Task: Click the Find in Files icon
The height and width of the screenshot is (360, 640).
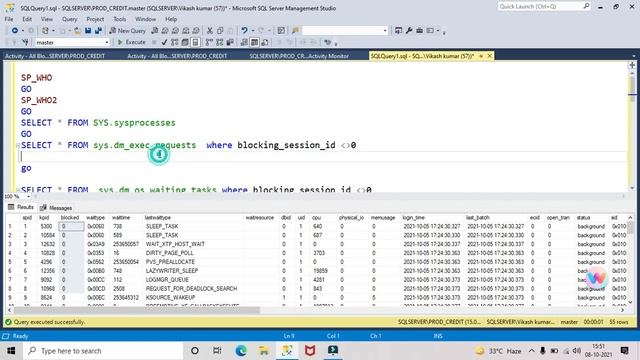Action: pos(296,31)
